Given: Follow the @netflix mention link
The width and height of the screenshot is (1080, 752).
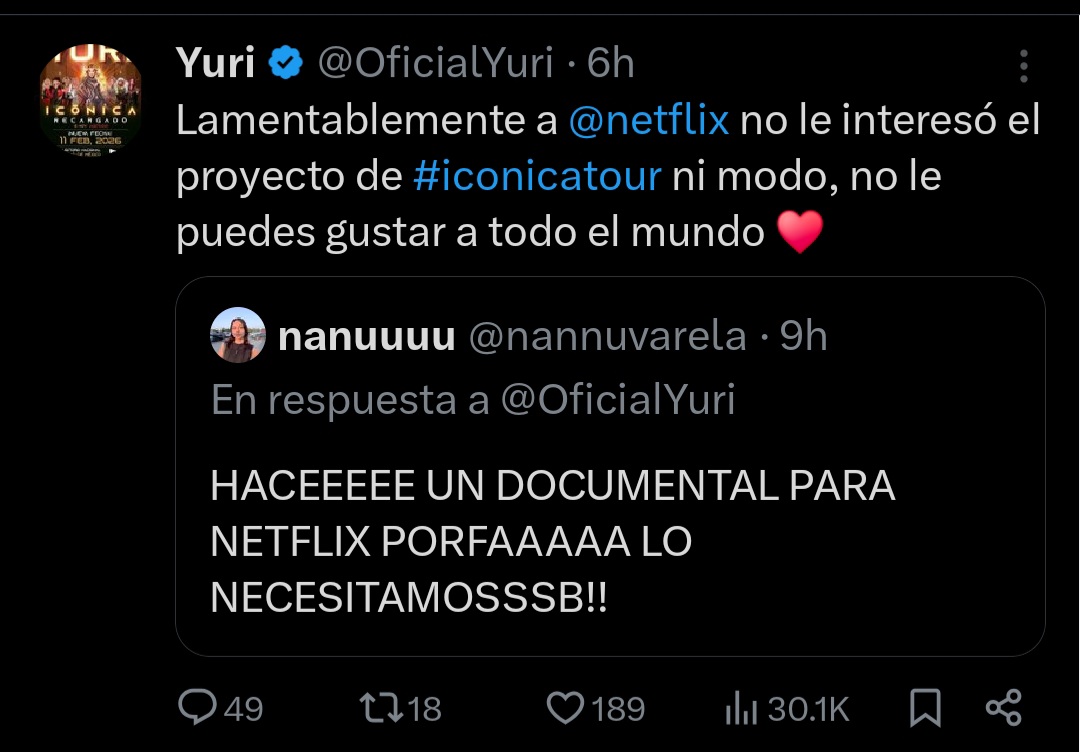Looking at the screenshot, I should tap(648, 121).
